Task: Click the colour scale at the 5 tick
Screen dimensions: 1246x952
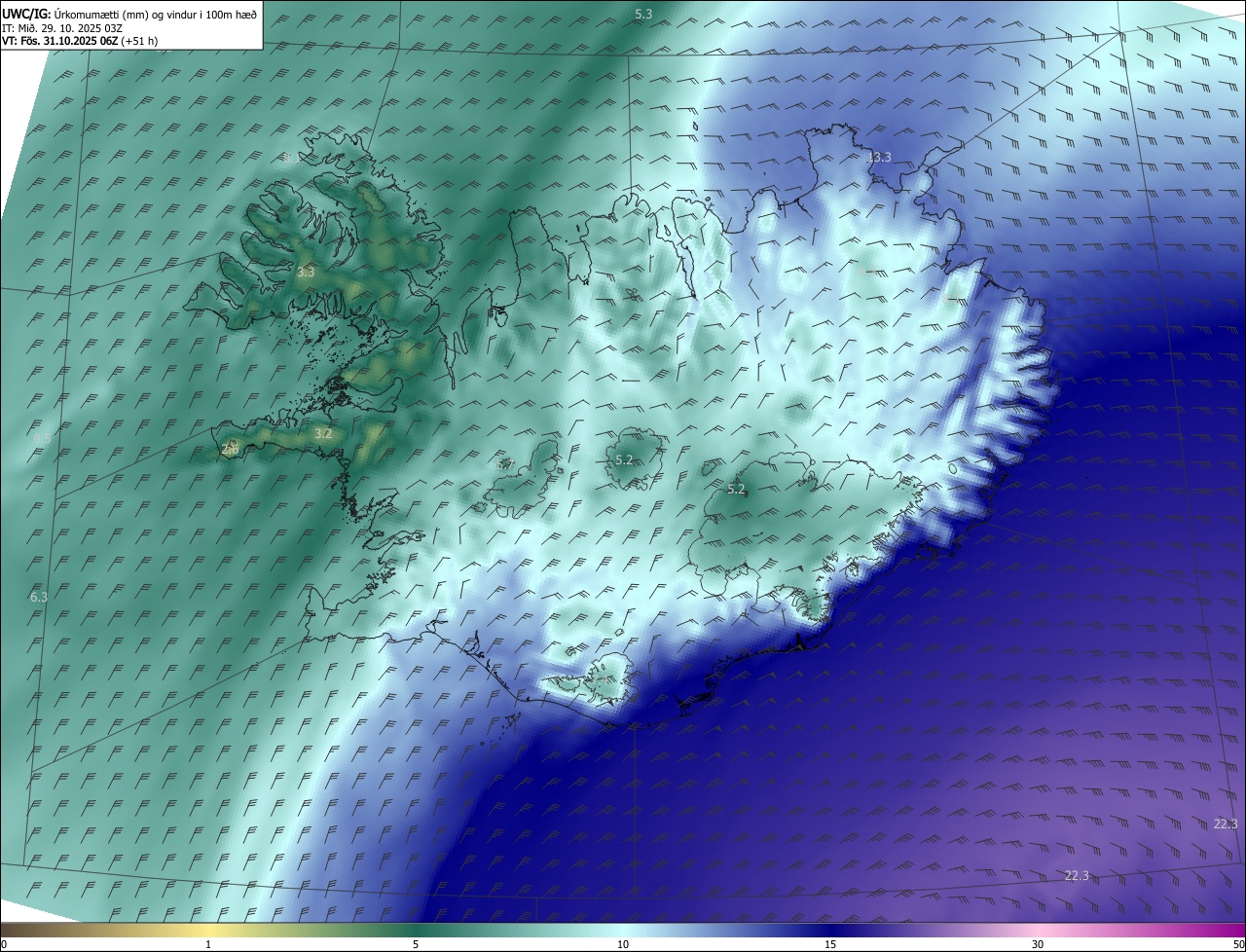Action: tap(416, 944)
